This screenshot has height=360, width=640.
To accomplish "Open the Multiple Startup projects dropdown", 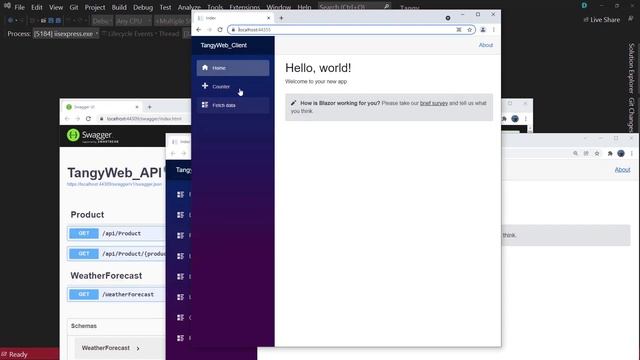I will coord(173,20).
